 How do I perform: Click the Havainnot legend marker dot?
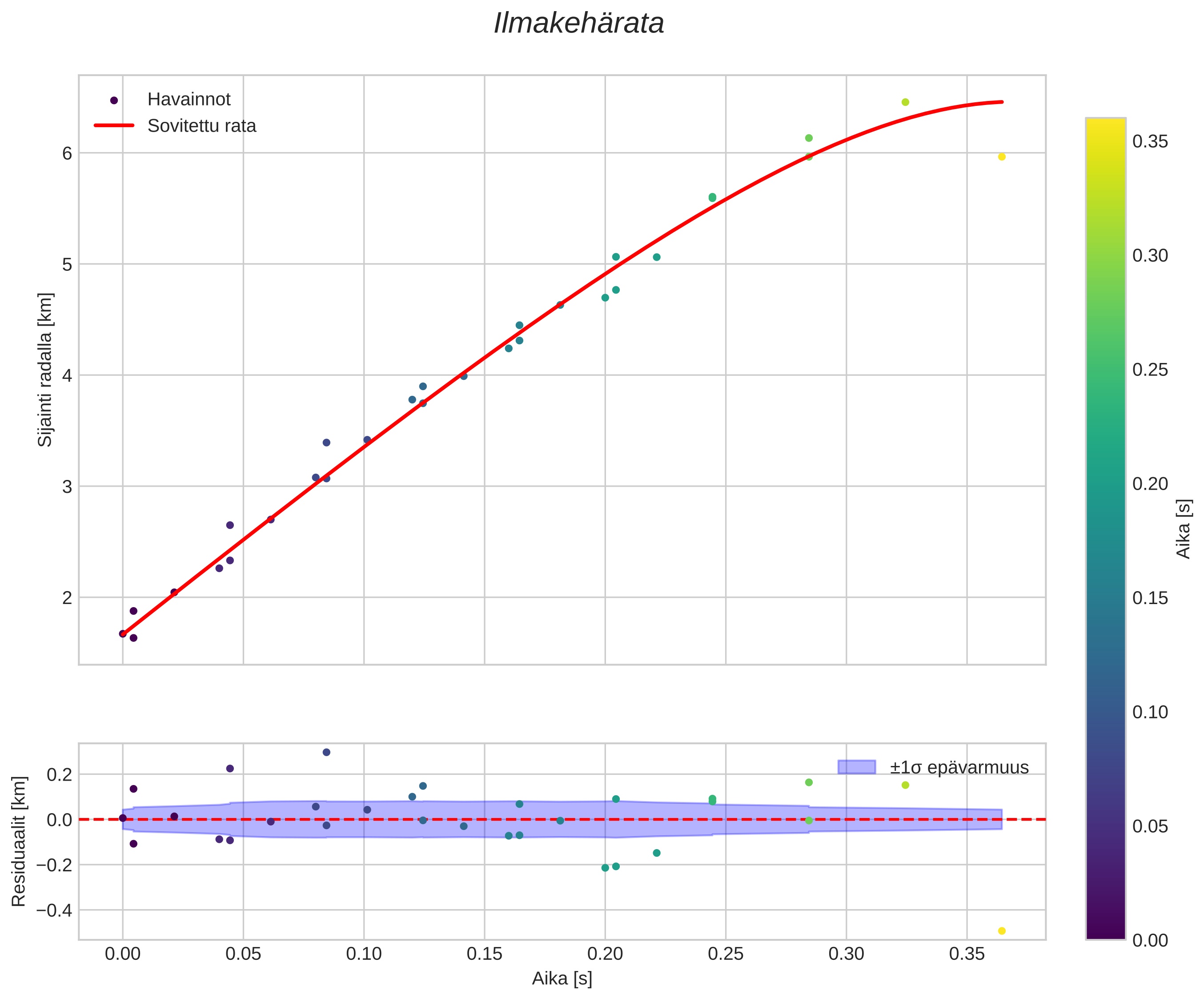click(x=113, y=101)
